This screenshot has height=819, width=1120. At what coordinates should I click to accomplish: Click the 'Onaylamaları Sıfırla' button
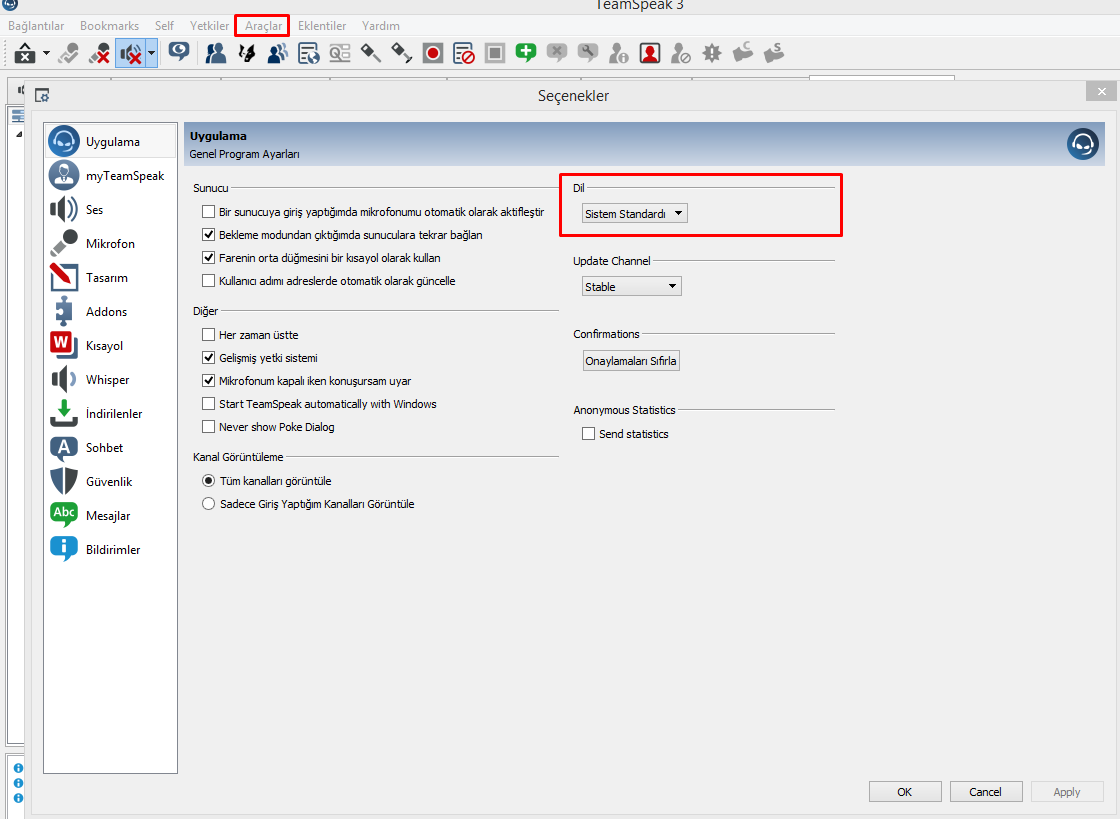pos(631,361)
